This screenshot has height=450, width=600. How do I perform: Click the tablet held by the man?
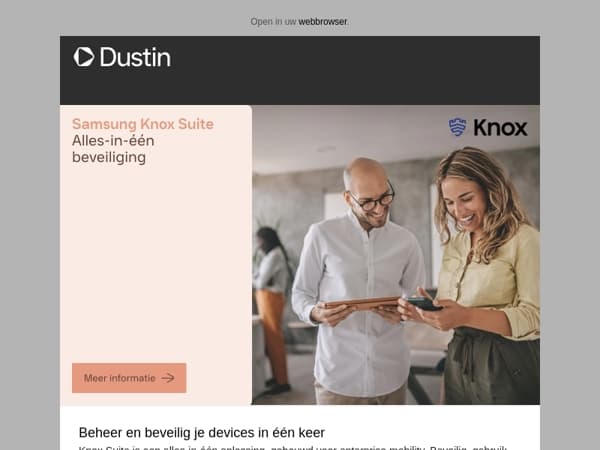(362, 303)
